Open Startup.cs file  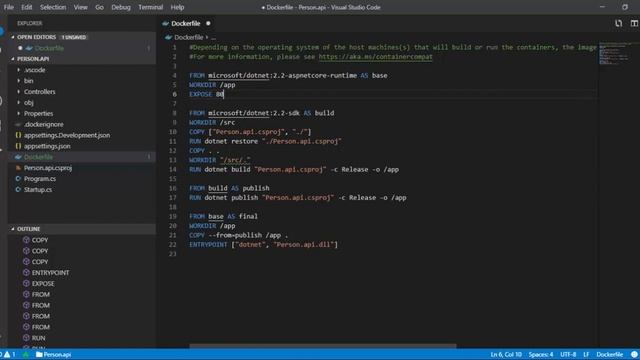[x=38, y=189]
